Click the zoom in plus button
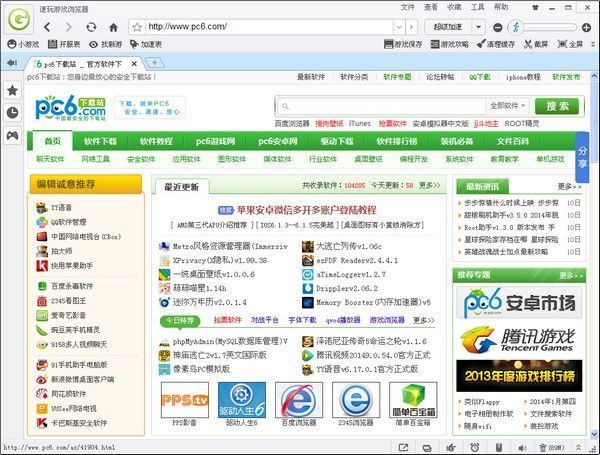600x455 pixels. coord(586,27)
